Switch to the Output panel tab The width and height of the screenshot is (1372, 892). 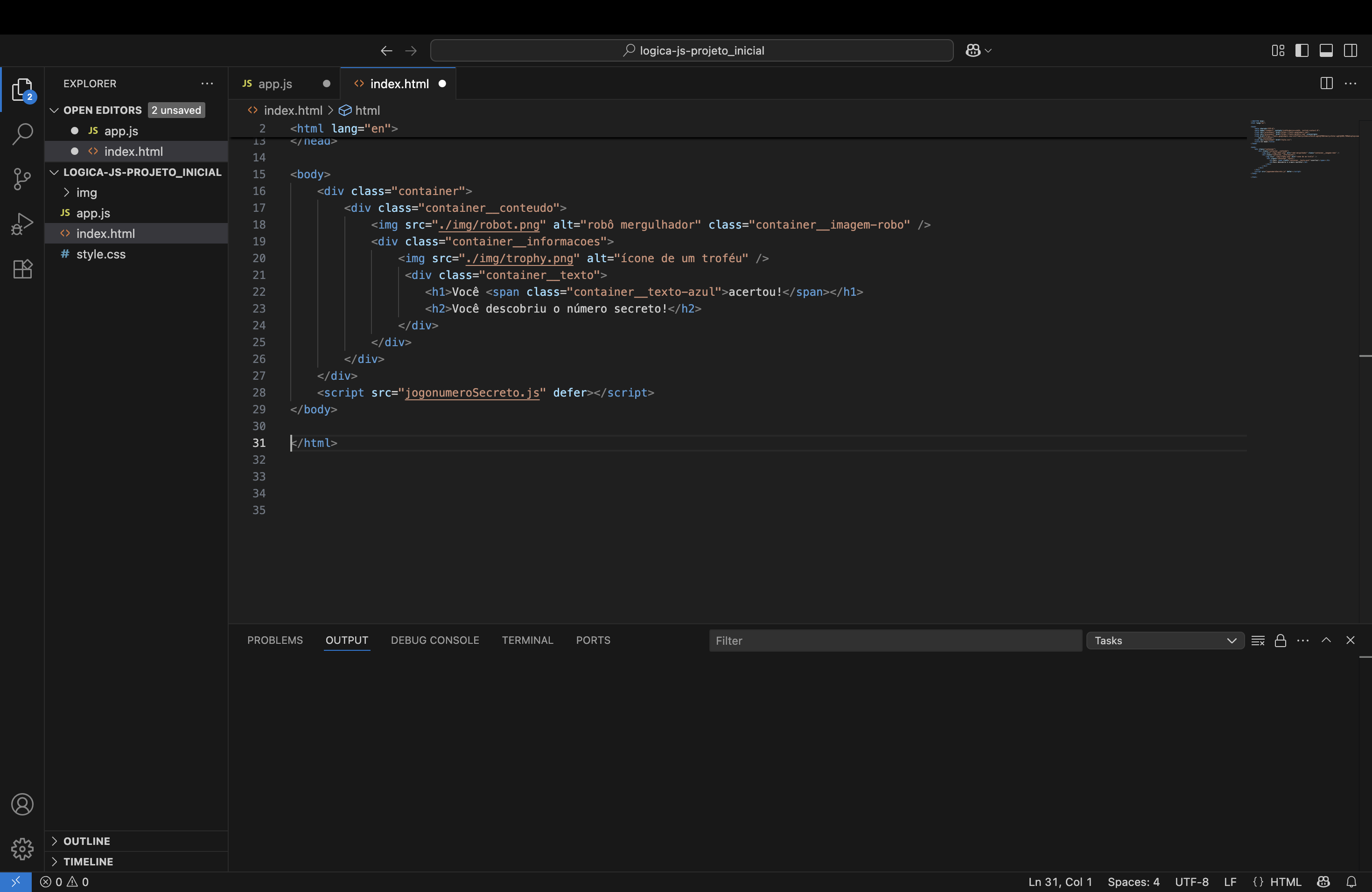[x=346, y=640]
